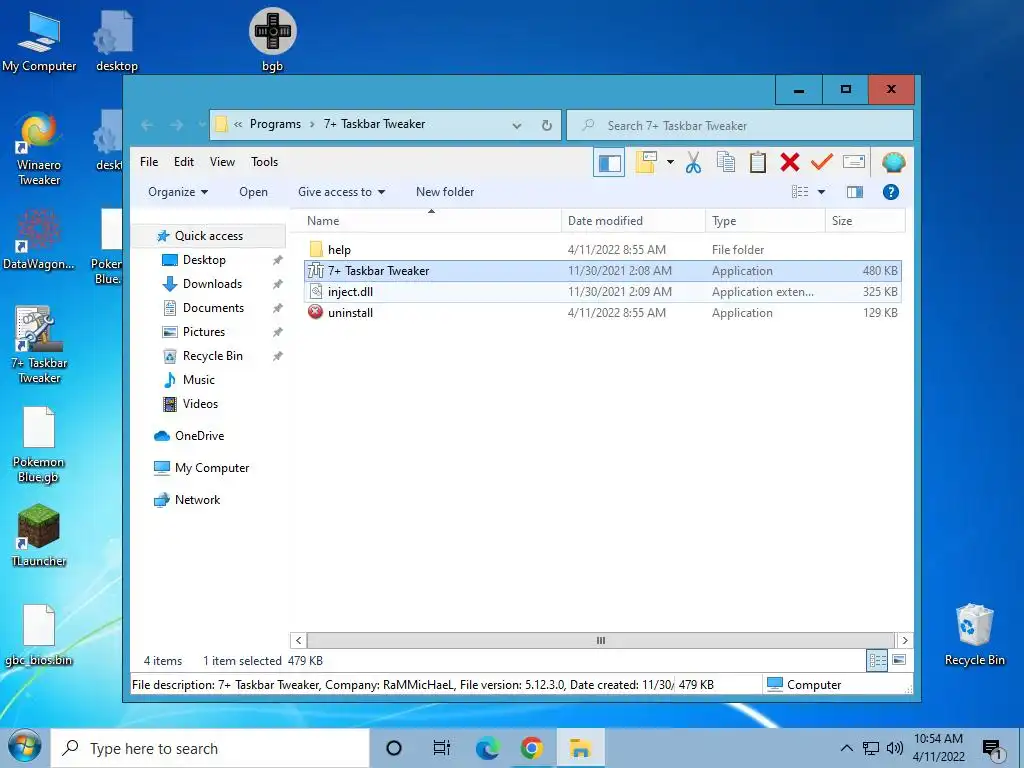Select the inject.dll file
Screen dimensions: 1024x768
click(x=602, y=292)
